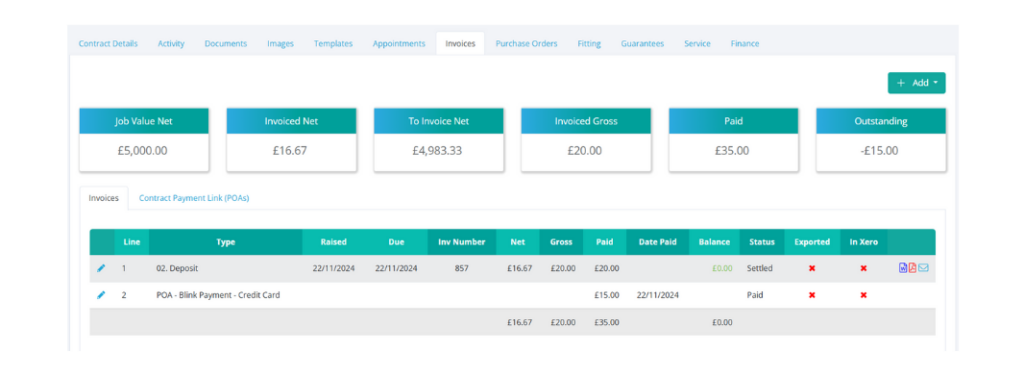1024x376 pixels.
Task: Select the Invoices sub-tab
Action: [x=104, y=198]
